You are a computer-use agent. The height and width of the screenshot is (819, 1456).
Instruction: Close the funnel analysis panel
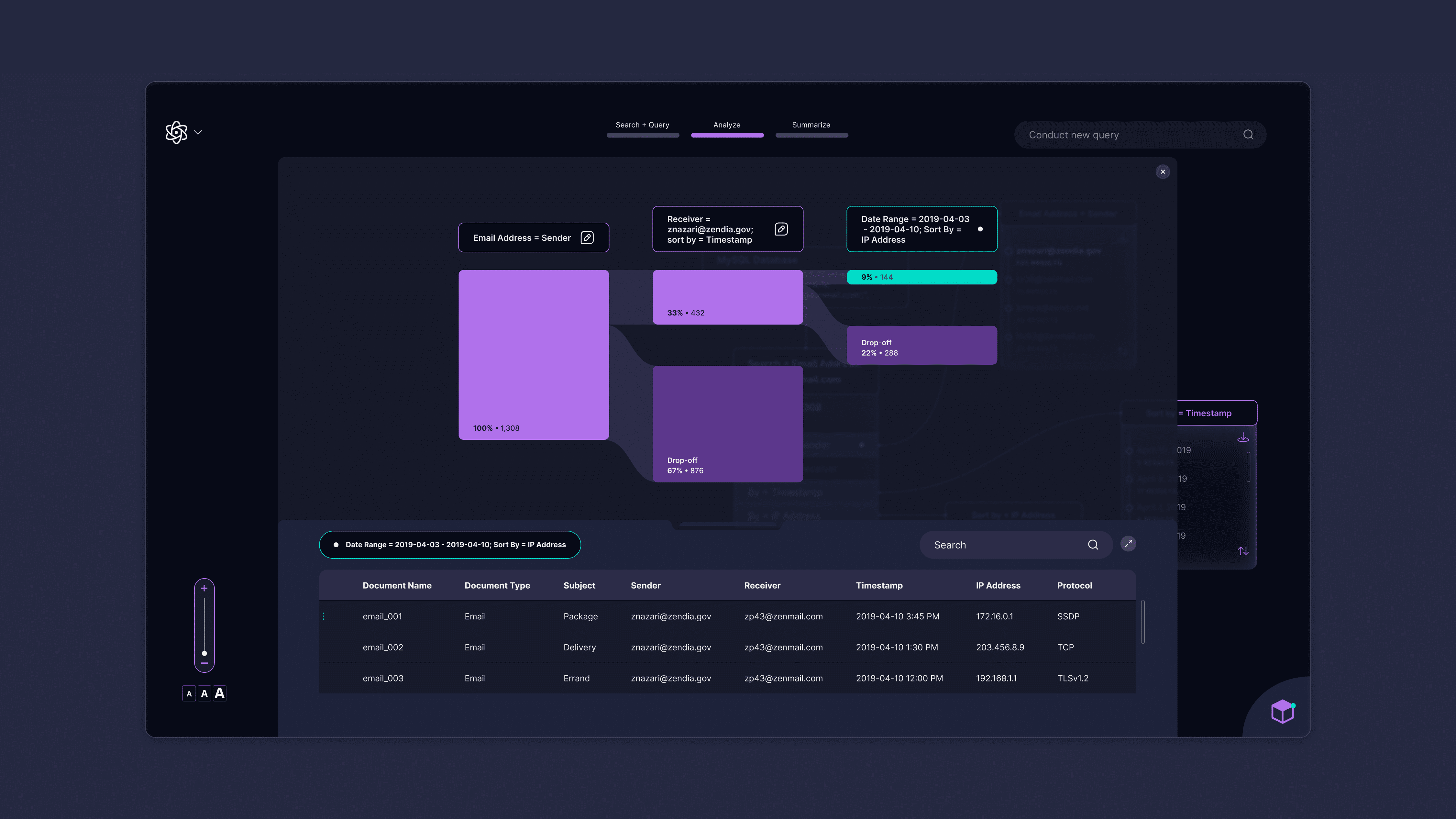pos(1163,172)
